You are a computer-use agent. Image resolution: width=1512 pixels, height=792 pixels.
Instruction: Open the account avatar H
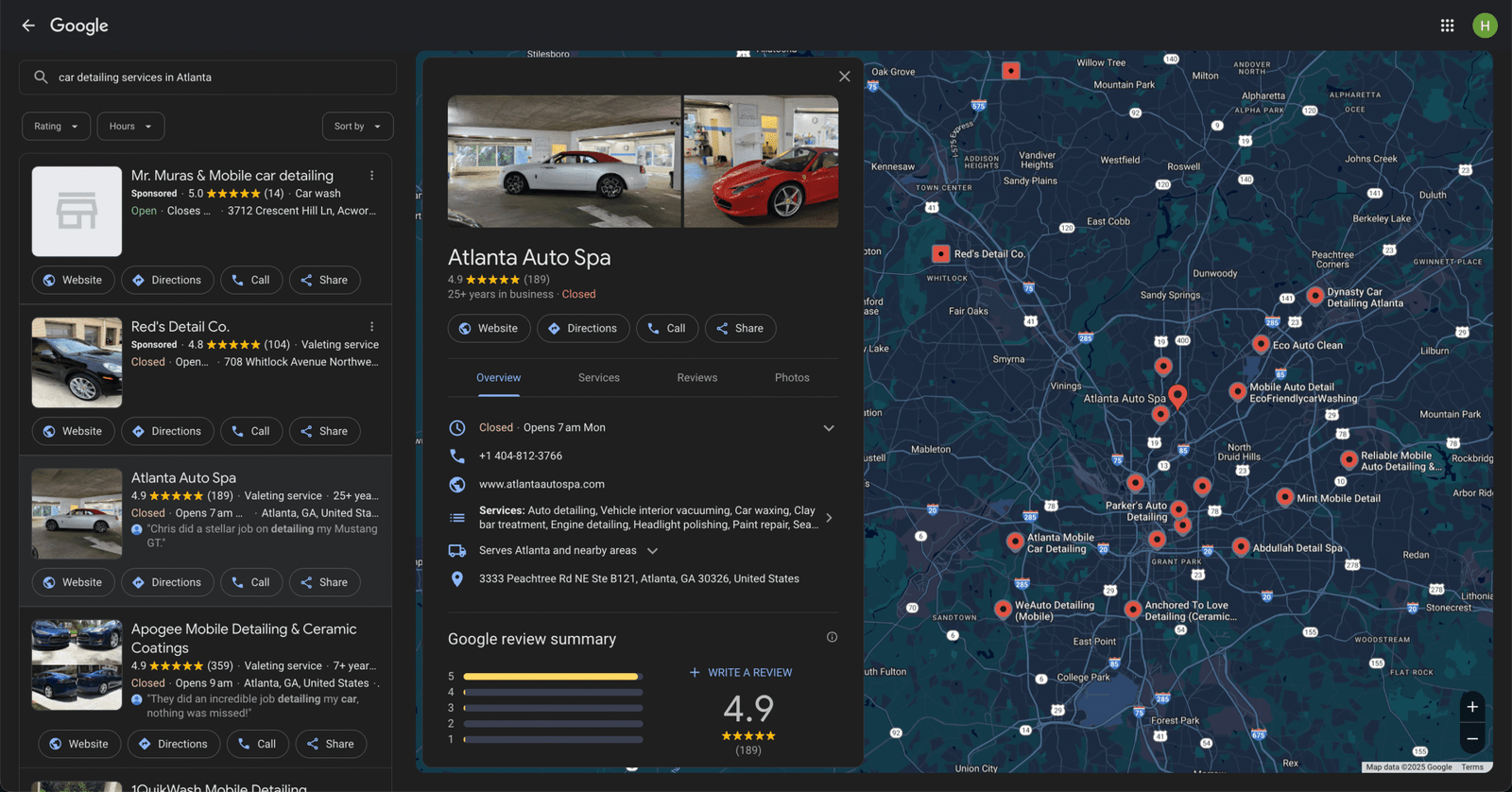(x=1485, y=26)
